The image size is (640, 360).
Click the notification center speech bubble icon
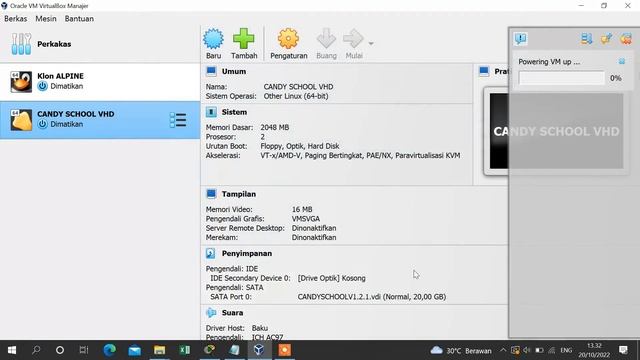coord(520,39)
